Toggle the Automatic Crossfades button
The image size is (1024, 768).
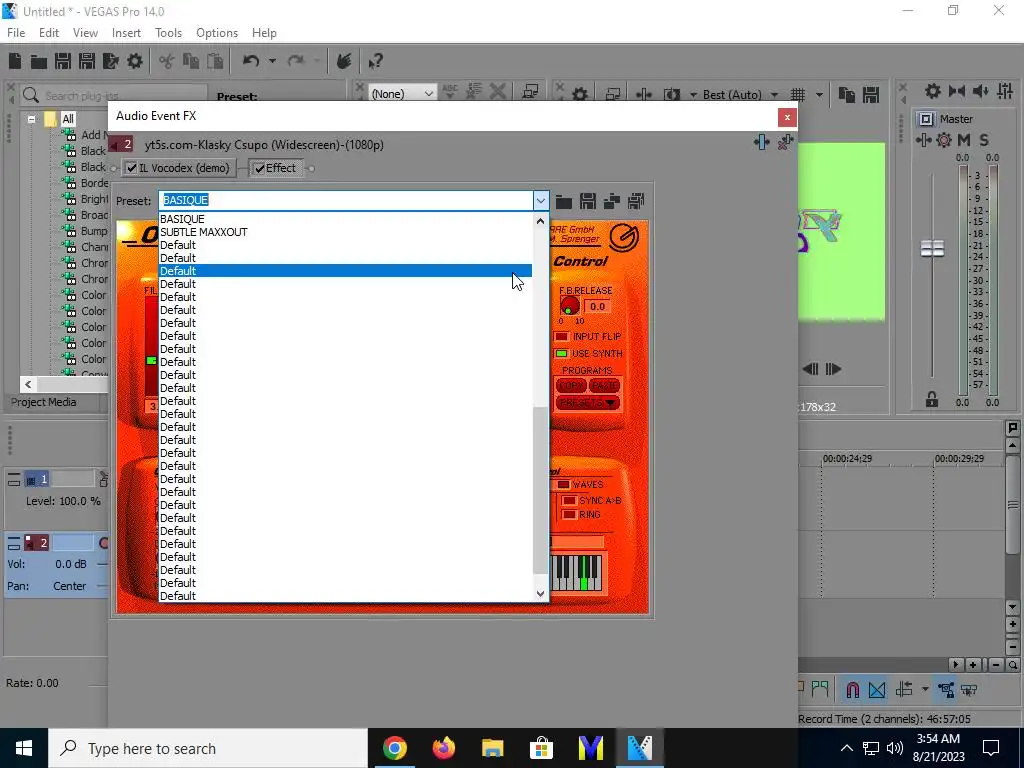pos(877,690)
